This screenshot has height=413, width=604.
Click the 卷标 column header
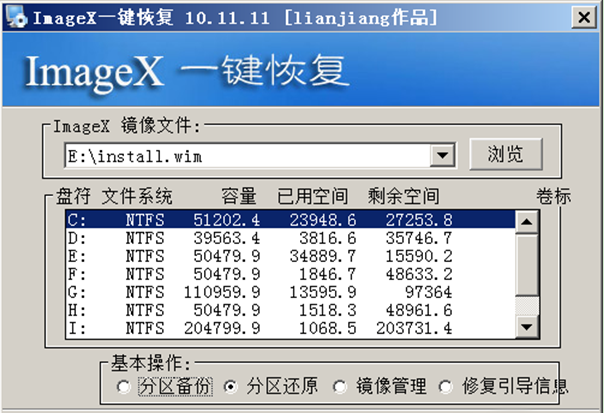(x=554, y=196)
